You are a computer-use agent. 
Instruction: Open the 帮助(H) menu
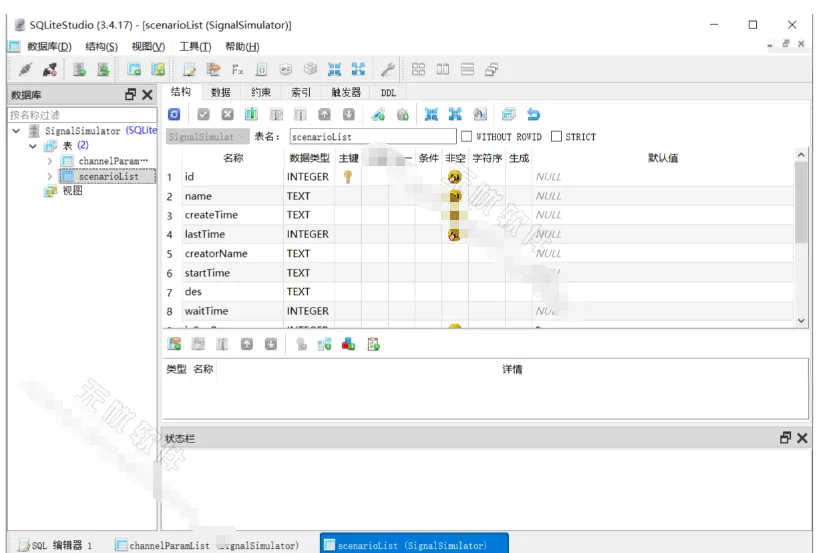tap(242, 47)
